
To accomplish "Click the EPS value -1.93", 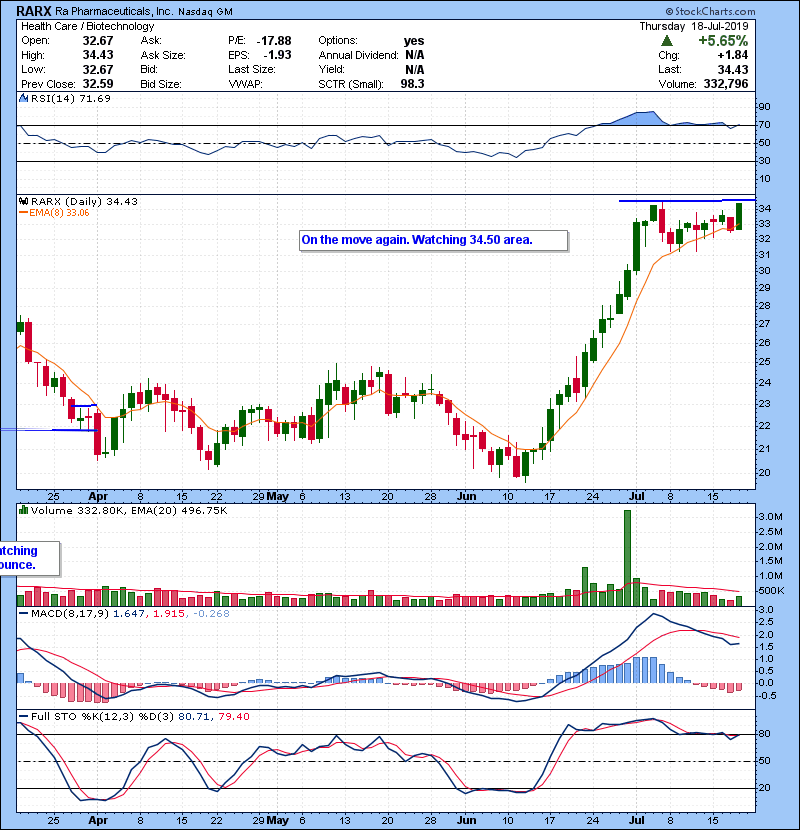I will tap(277, 55).
